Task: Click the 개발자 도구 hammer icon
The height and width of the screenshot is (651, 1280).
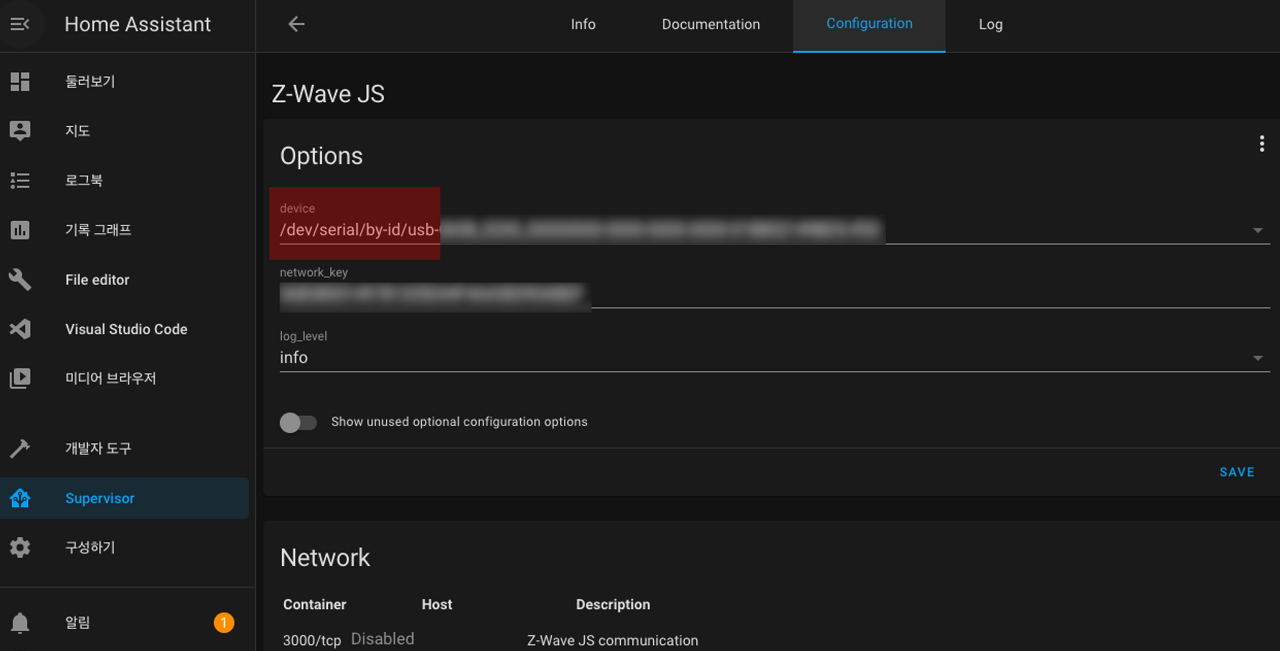Action: [x=20, y=448]
